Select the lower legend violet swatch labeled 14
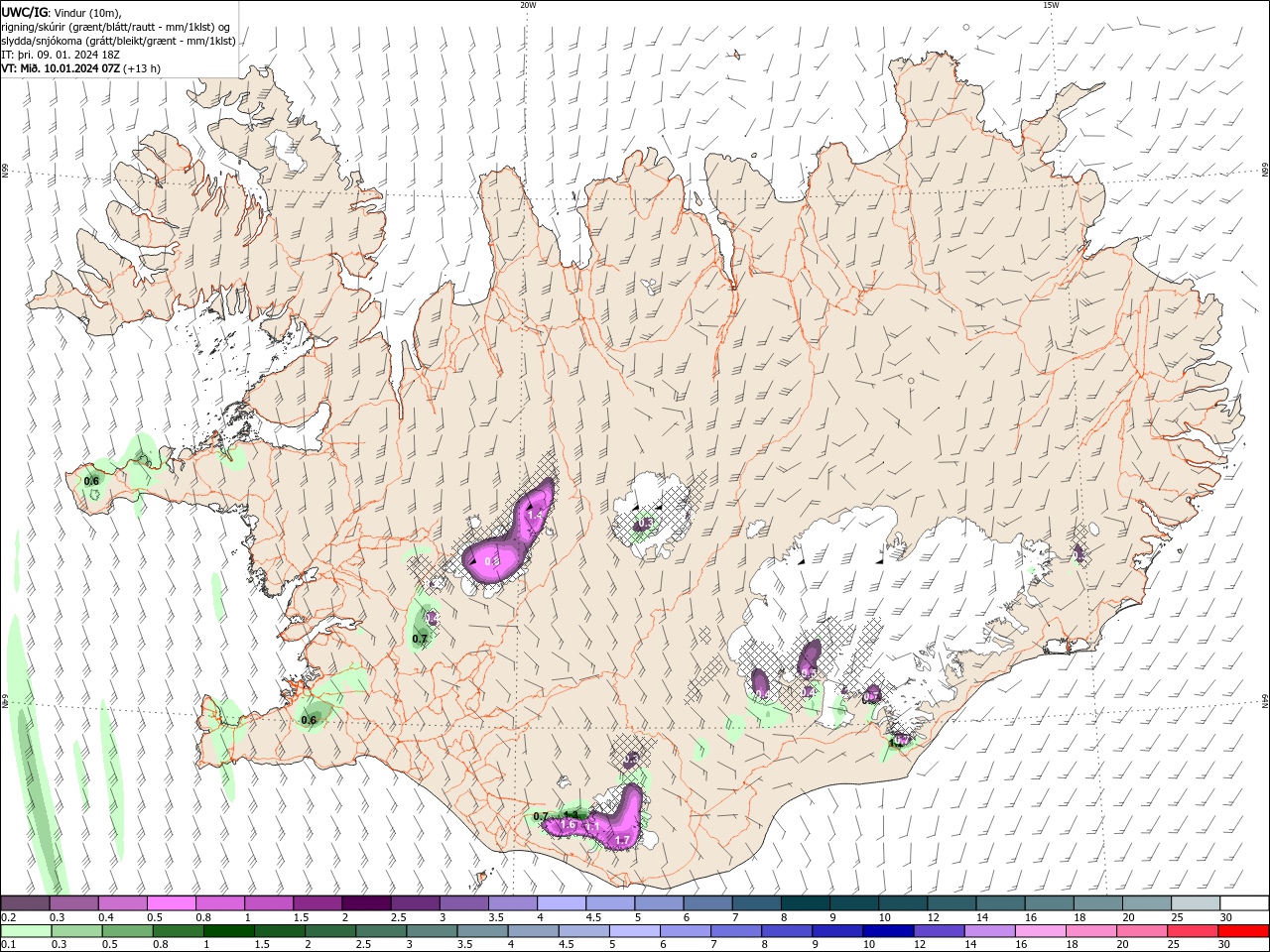 click(991, 931)
